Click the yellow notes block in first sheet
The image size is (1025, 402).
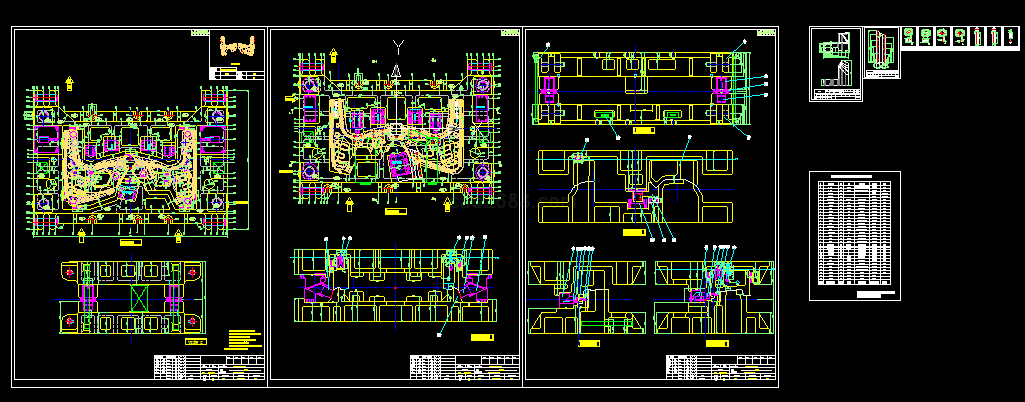coord(241,337)
